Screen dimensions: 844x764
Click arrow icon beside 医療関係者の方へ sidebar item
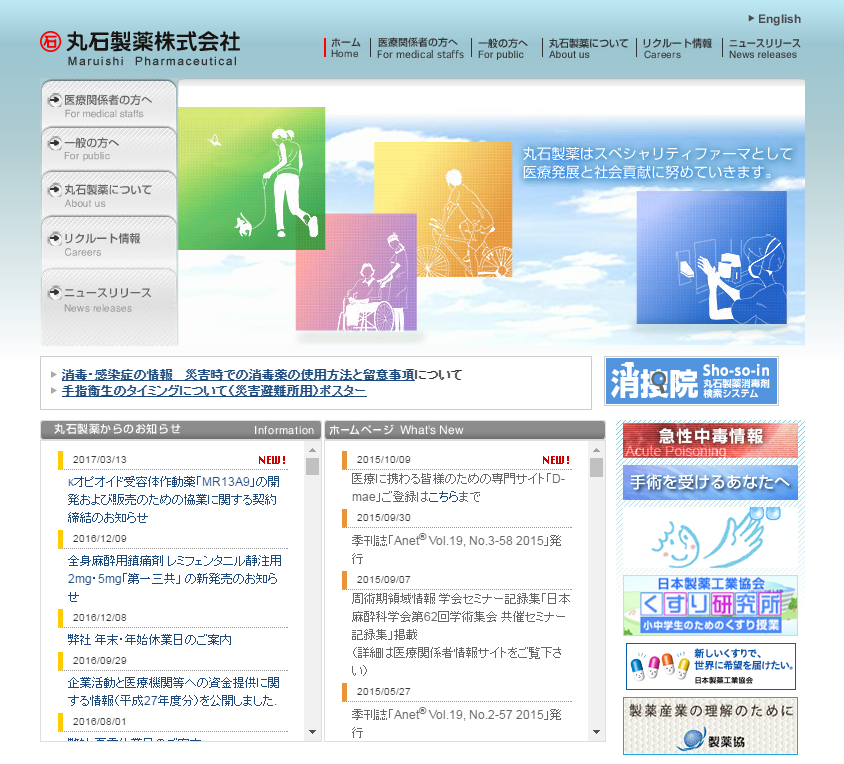pos(54,100)
